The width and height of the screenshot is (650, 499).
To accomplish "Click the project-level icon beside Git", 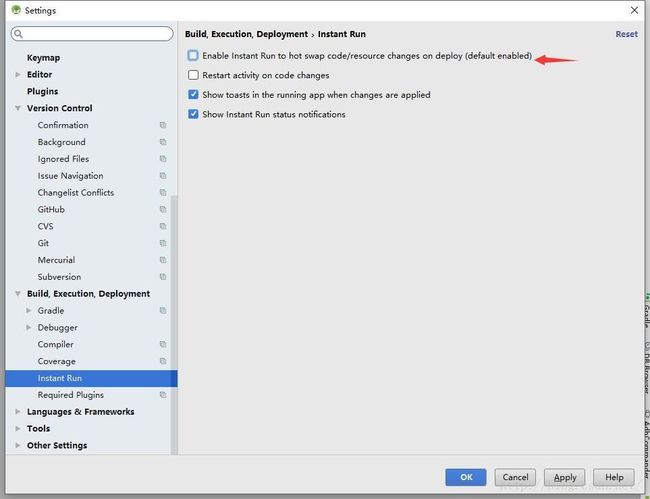I will click(x=163, y=243).
